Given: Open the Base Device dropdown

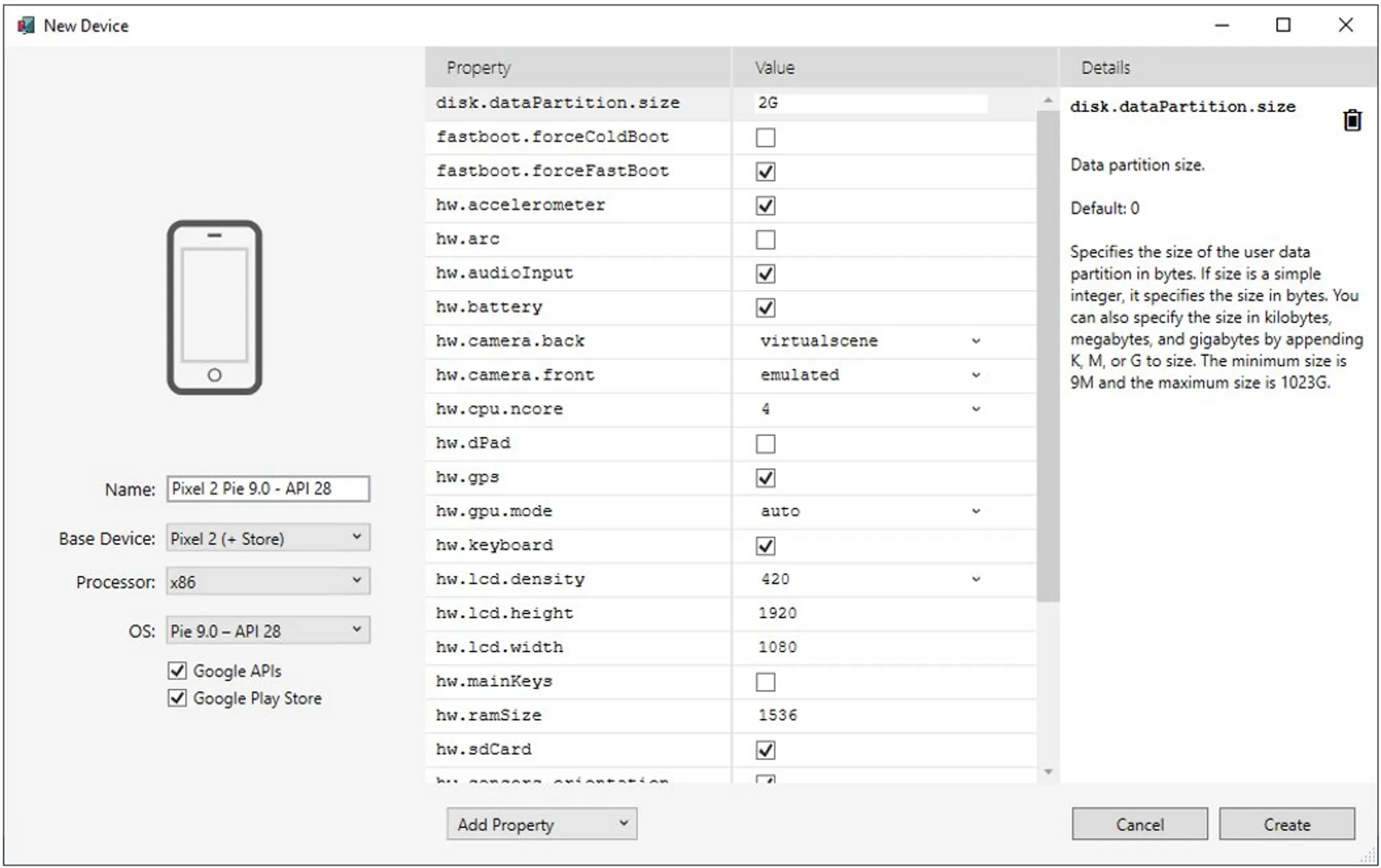Looking at the screenshot, I should pos(356,538).
